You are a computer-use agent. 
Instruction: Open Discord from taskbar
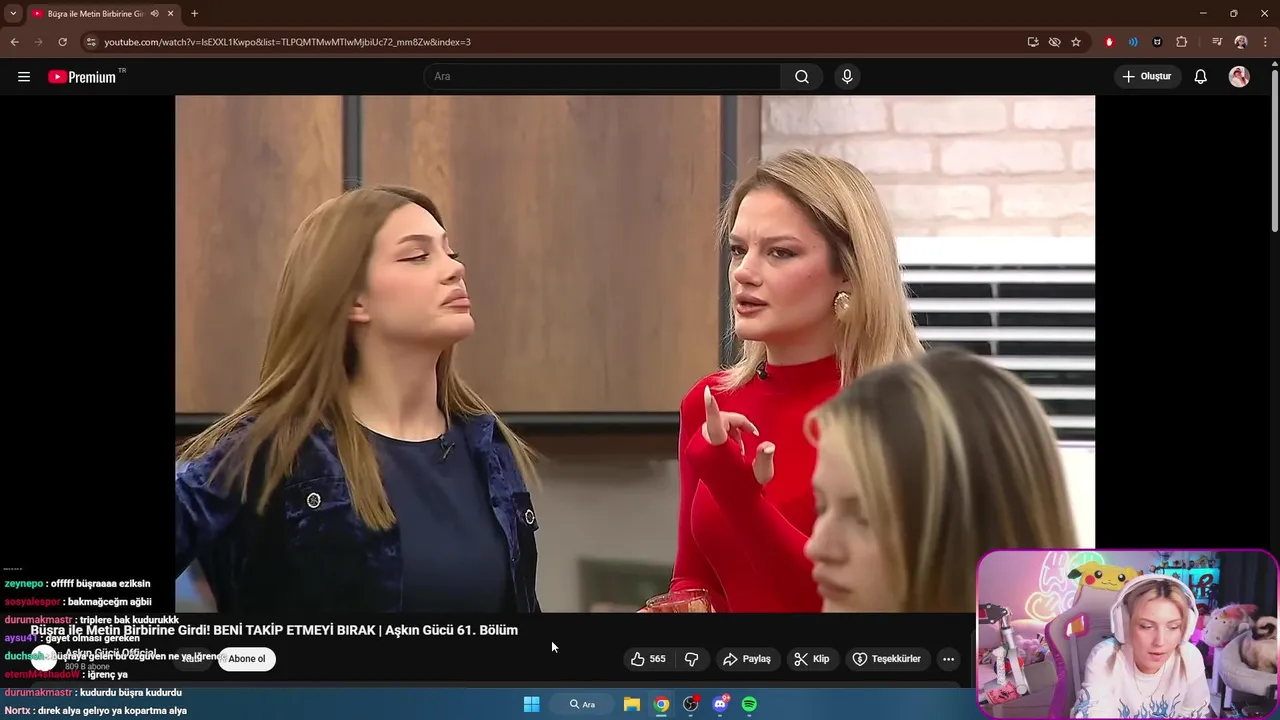pos(720,704)
